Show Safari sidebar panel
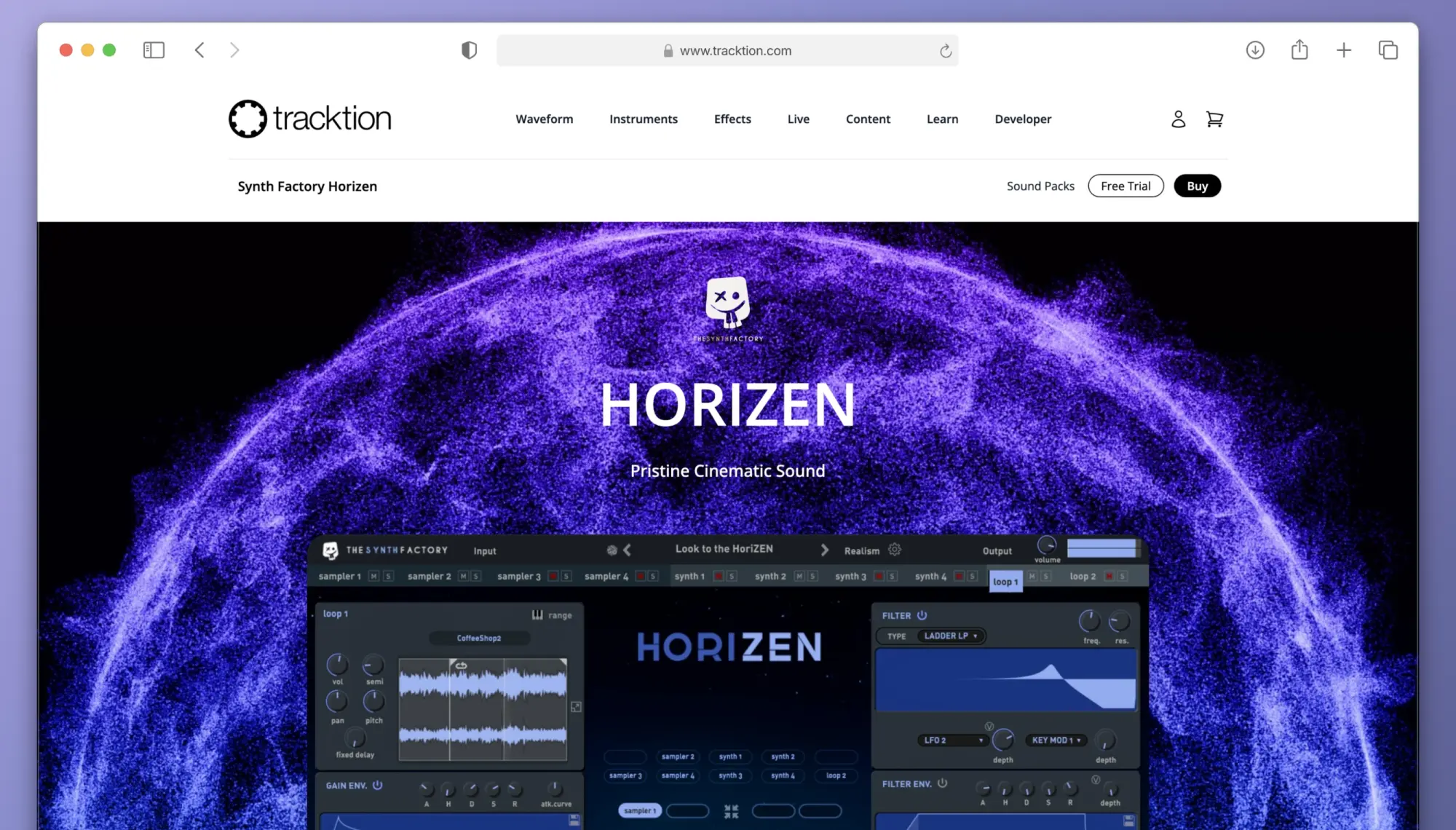This screenshot has height=830, width=1456. point(154,50)
